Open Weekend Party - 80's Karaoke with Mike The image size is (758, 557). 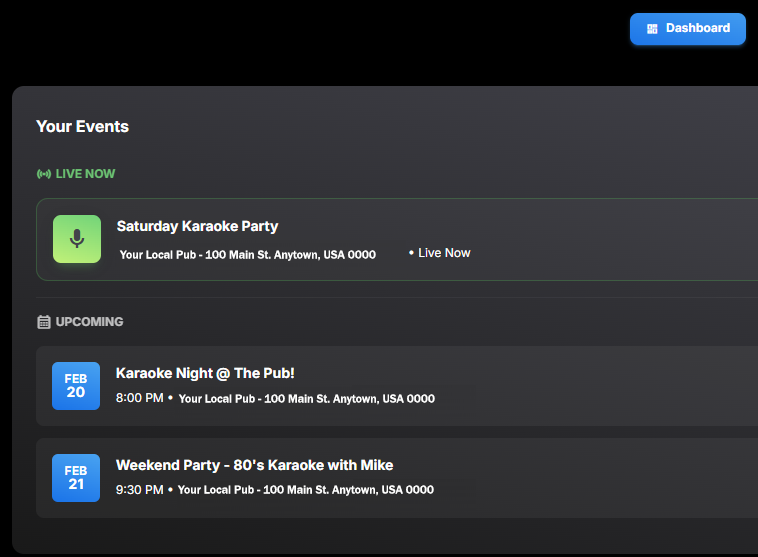[x=254, y=465]
